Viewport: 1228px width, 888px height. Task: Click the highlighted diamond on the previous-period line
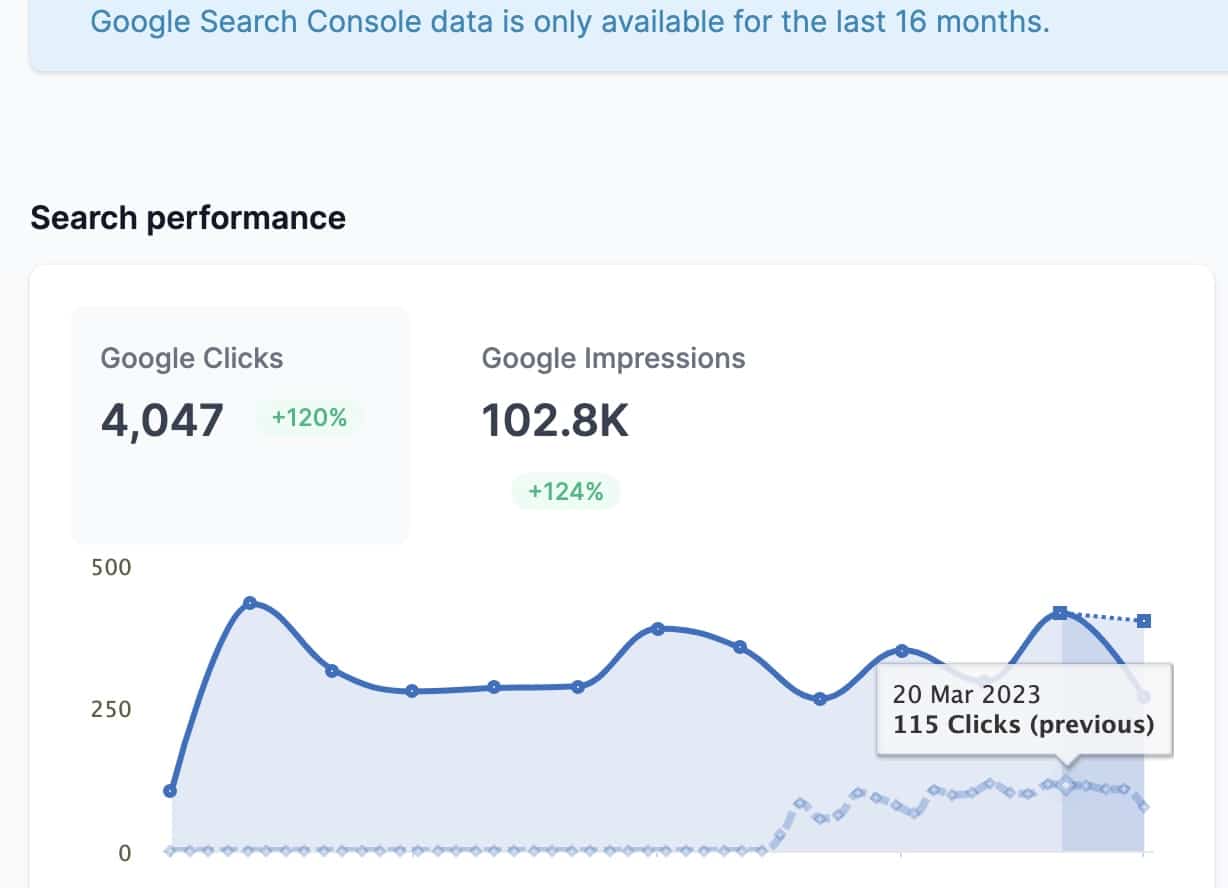point(1067,785)
